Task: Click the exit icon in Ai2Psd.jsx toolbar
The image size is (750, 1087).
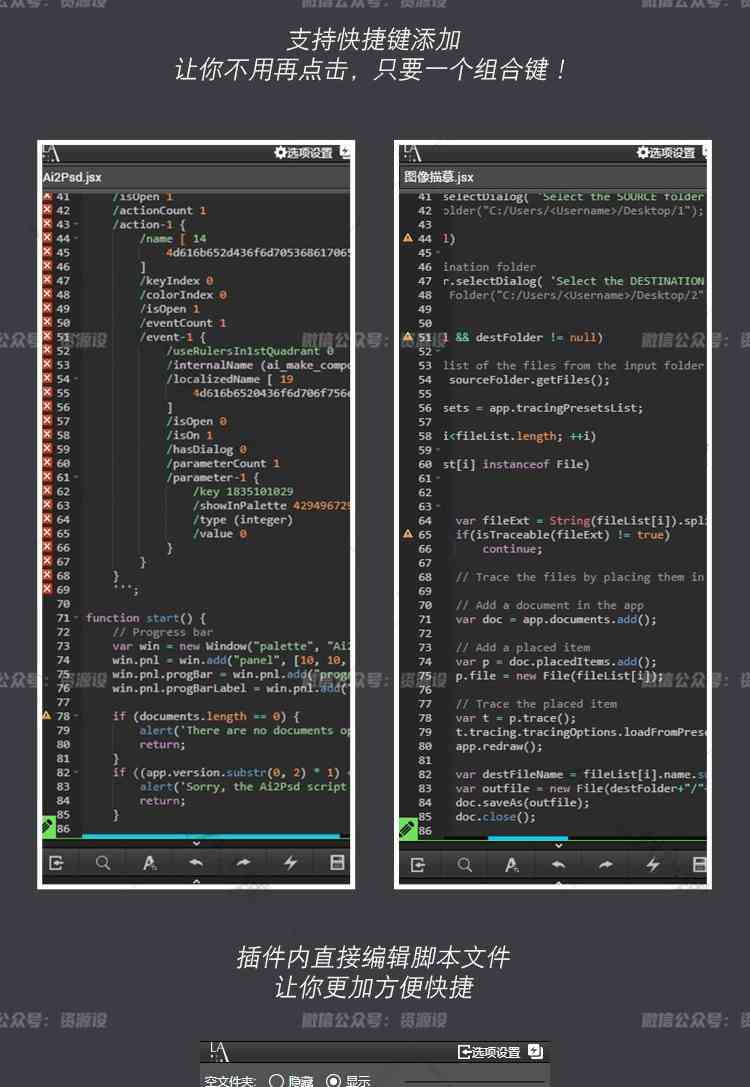Action: (56, 863)
